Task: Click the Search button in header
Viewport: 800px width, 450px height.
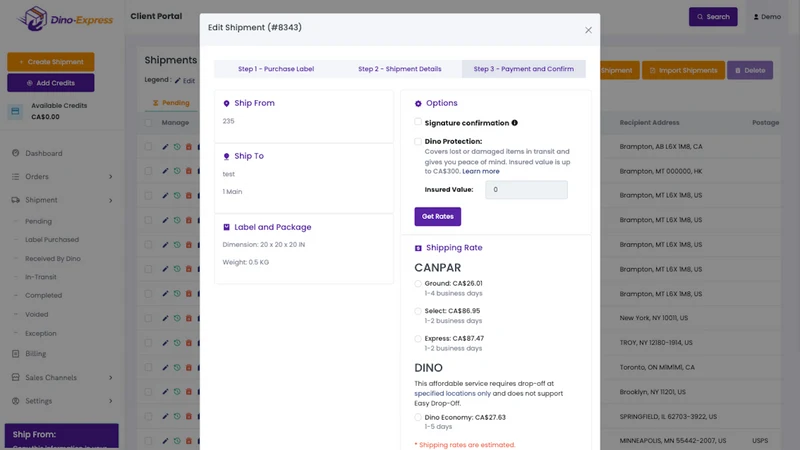Action: [x=713, y=17]
